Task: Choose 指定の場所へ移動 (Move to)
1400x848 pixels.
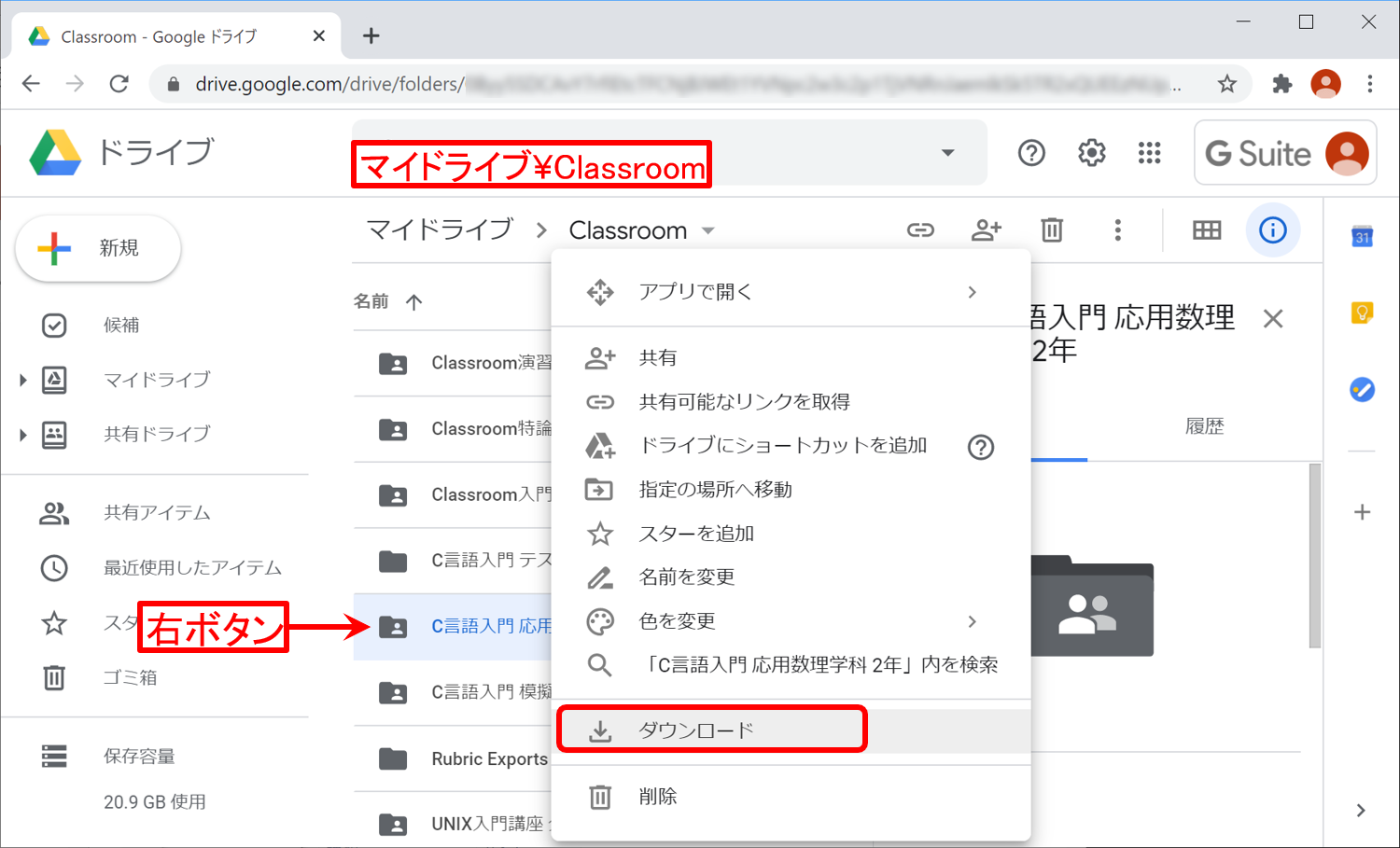Action: pyautogui.click(x=791, y=490)
